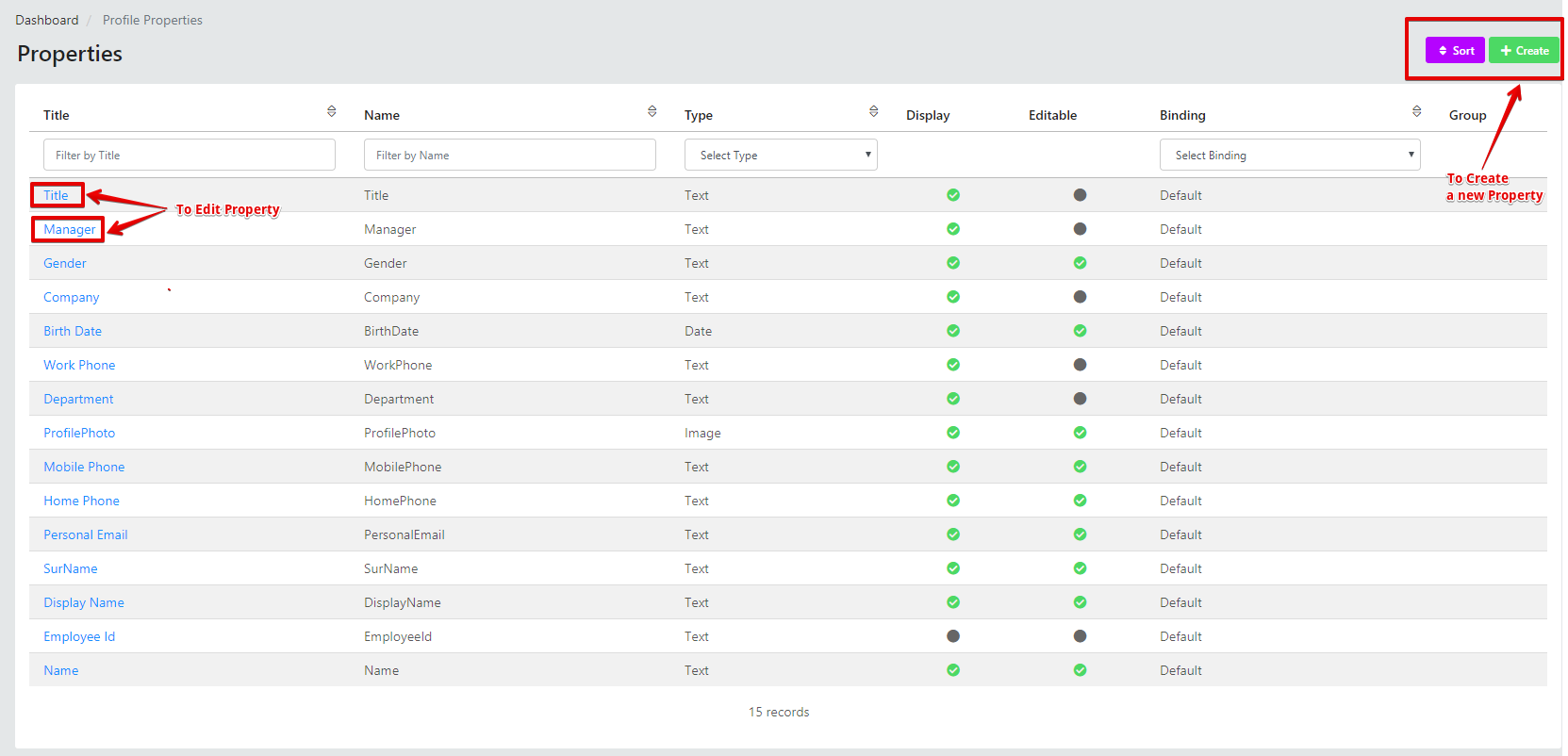This screenshot has height=756, width=1568.
Task: Click Display check icon for Birth Date row
Action: pos(953,331)
